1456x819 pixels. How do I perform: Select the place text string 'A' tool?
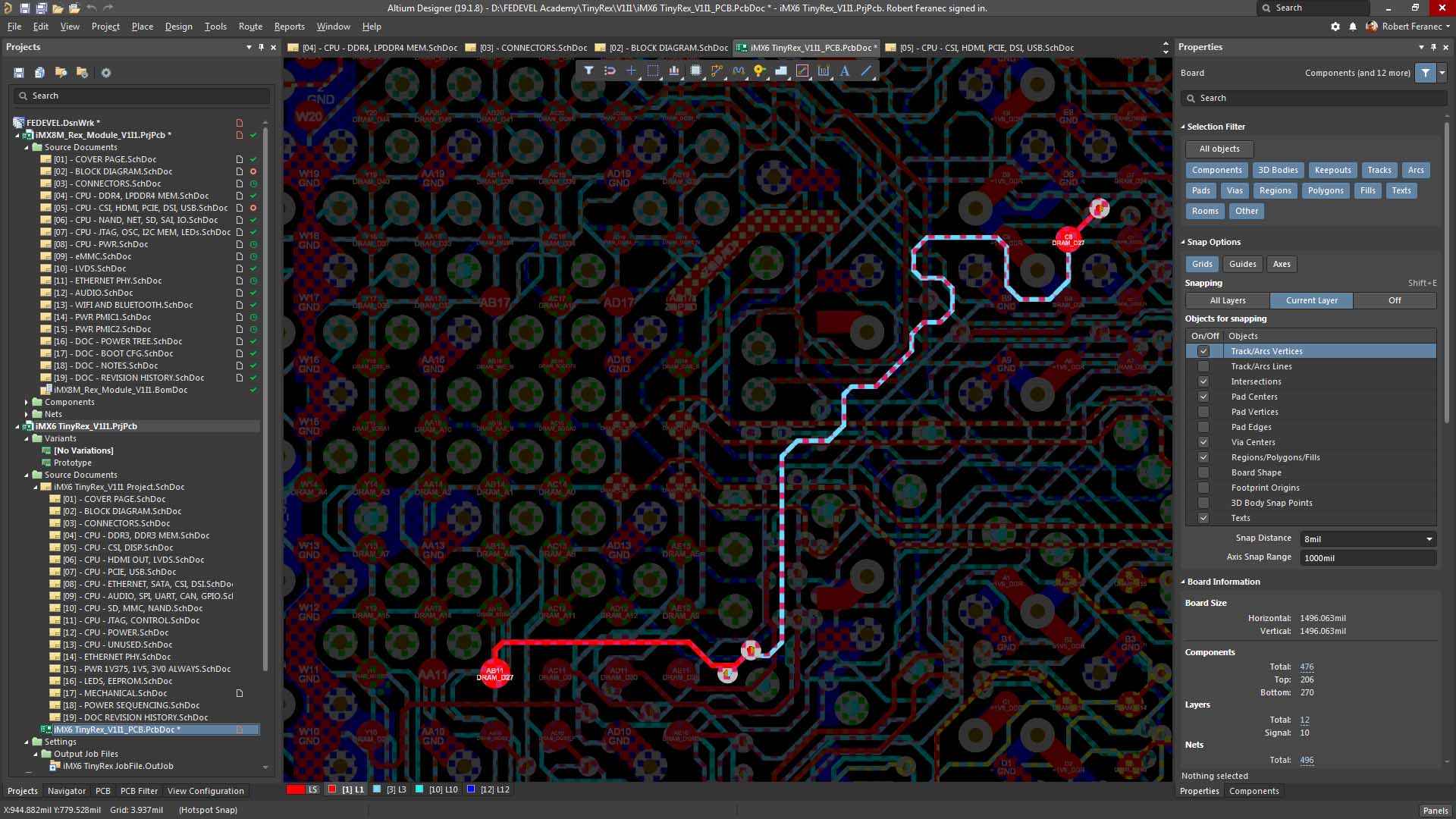pyautogui.click(x=845, y=71)
